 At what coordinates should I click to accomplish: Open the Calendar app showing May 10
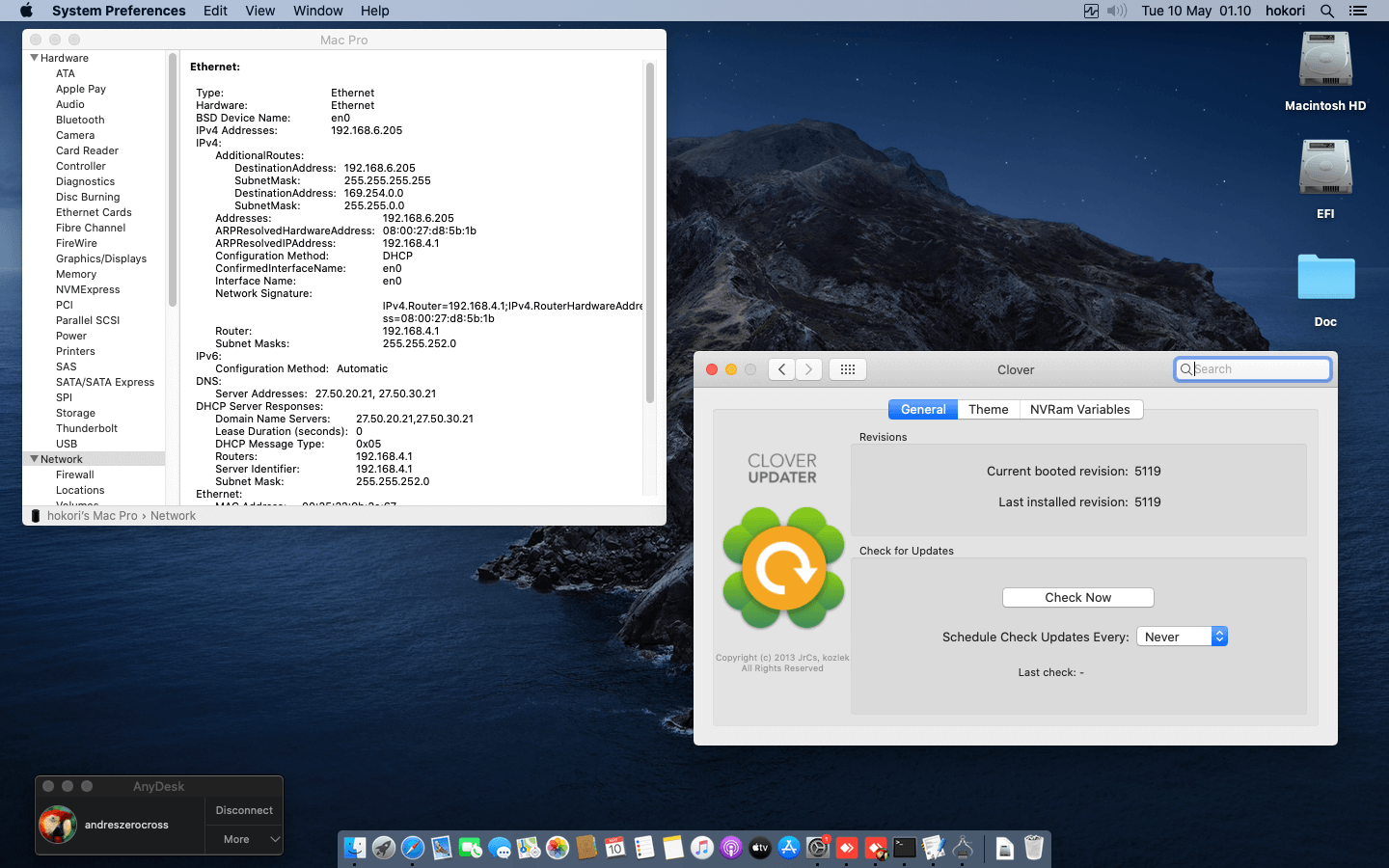[615, 849]
